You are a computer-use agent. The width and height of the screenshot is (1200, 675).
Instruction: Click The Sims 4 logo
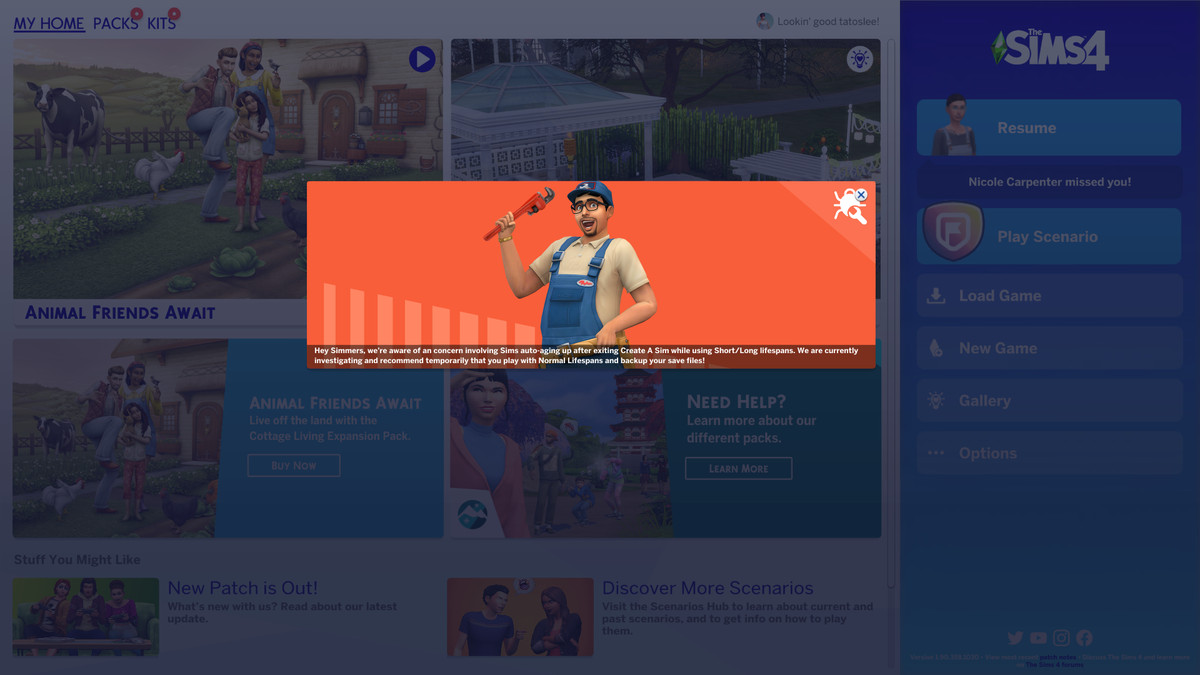[x=1050, y=48]
